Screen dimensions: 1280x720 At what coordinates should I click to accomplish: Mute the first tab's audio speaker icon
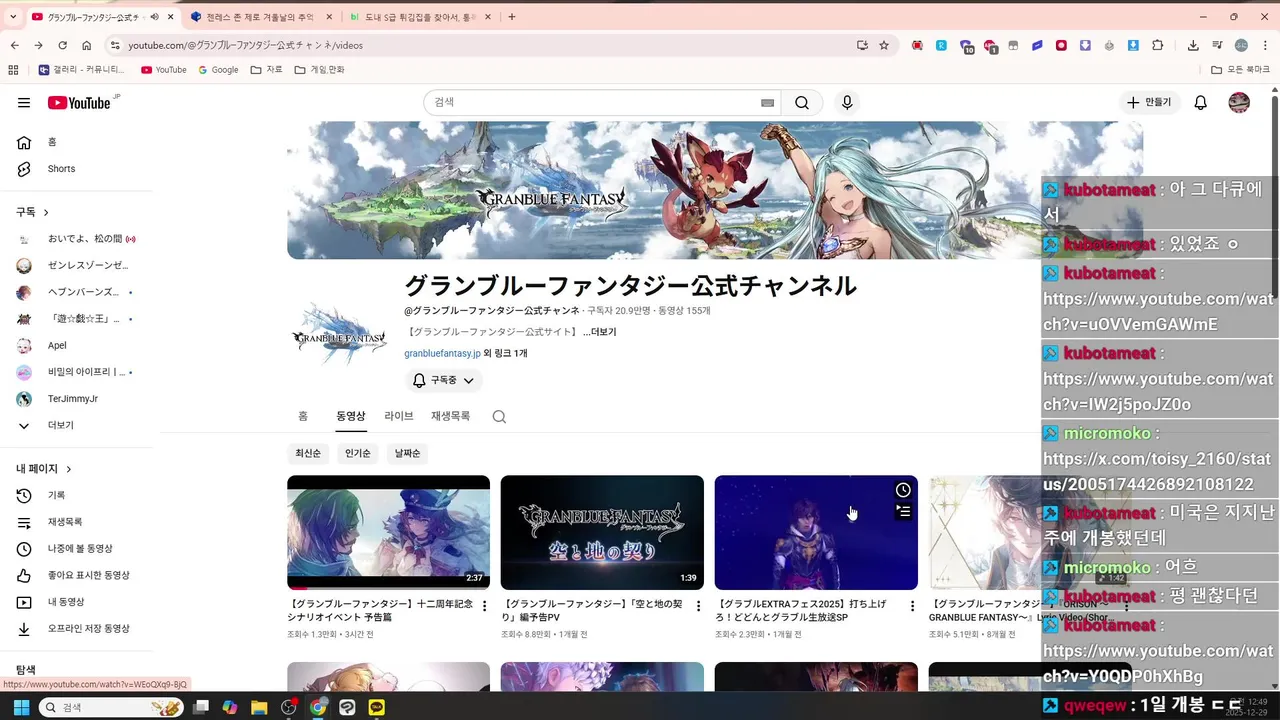[x=154, y=17]
